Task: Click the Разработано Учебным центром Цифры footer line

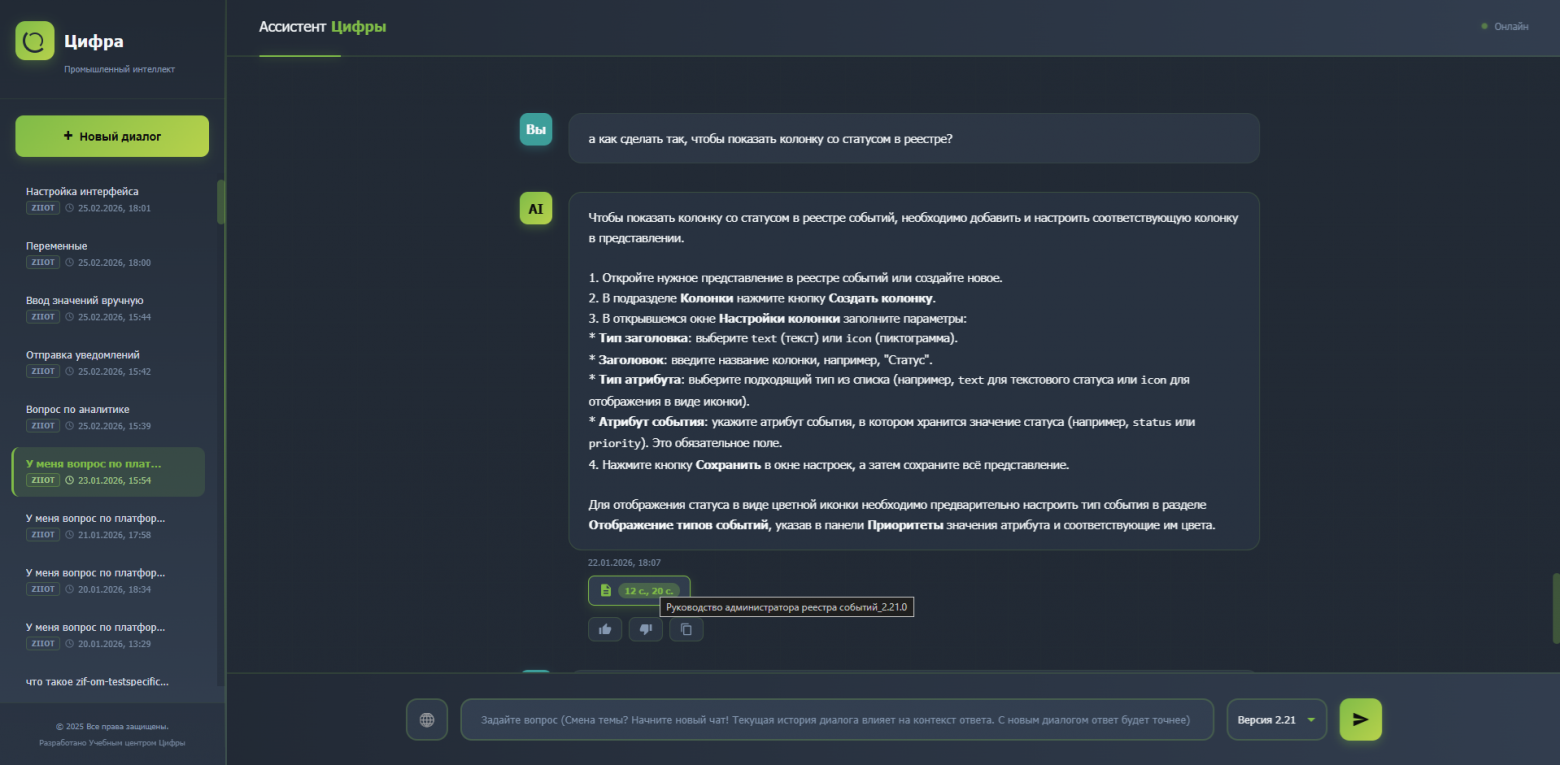Action: [112, 743]
